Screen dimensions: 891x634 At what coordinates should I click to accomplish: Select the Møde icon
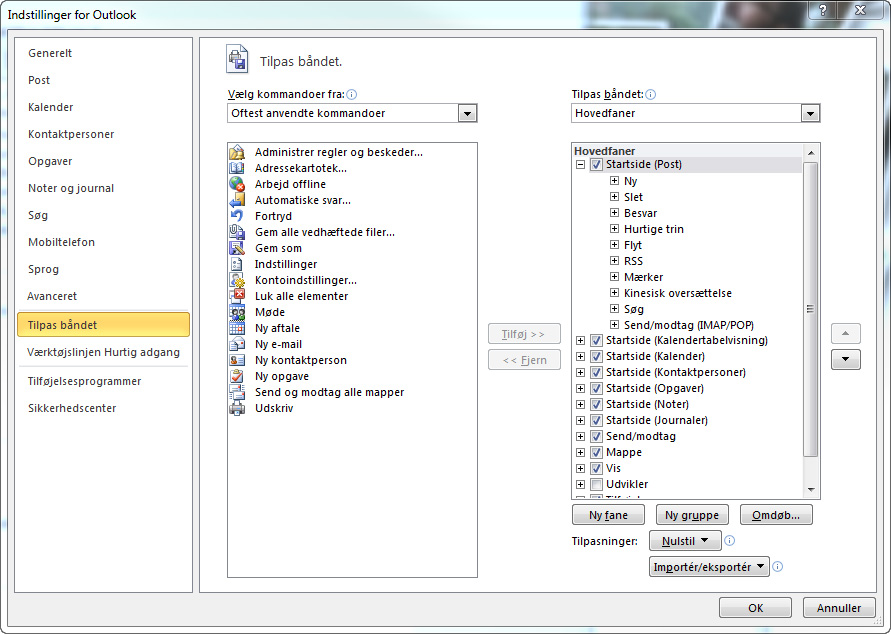click(237, 312)
